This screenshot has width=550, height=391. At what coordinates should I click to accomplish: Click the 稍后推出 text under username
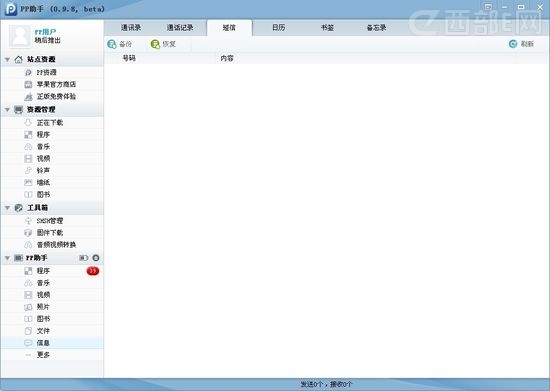point(47,40)
